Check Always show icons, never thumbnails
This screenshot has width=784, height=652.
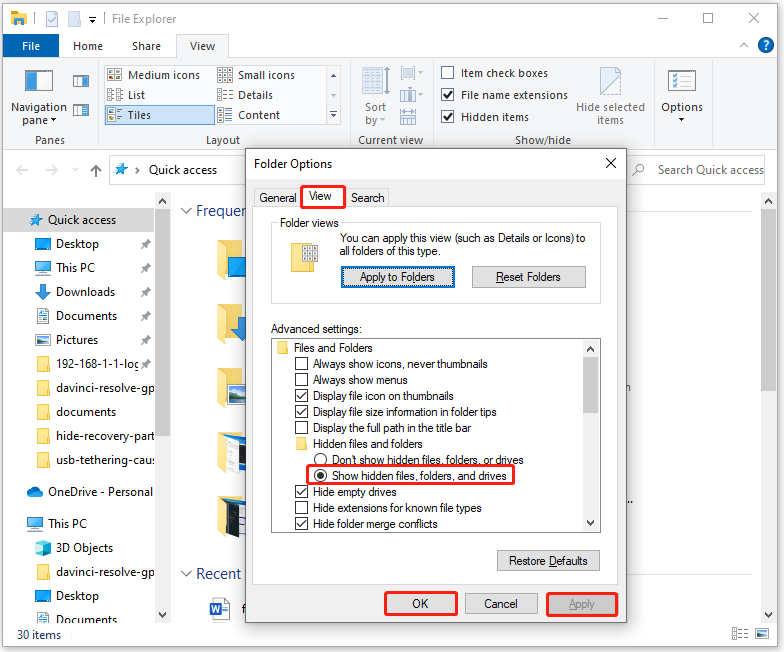301,364
